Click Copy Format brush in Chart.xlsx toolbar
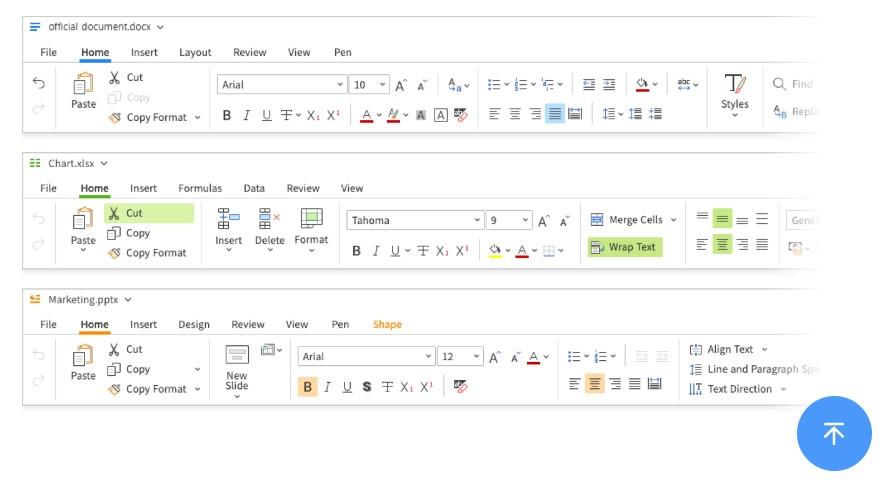Viewport: 887px width, 482px height. pyautogui.click(x=114, y=253)
